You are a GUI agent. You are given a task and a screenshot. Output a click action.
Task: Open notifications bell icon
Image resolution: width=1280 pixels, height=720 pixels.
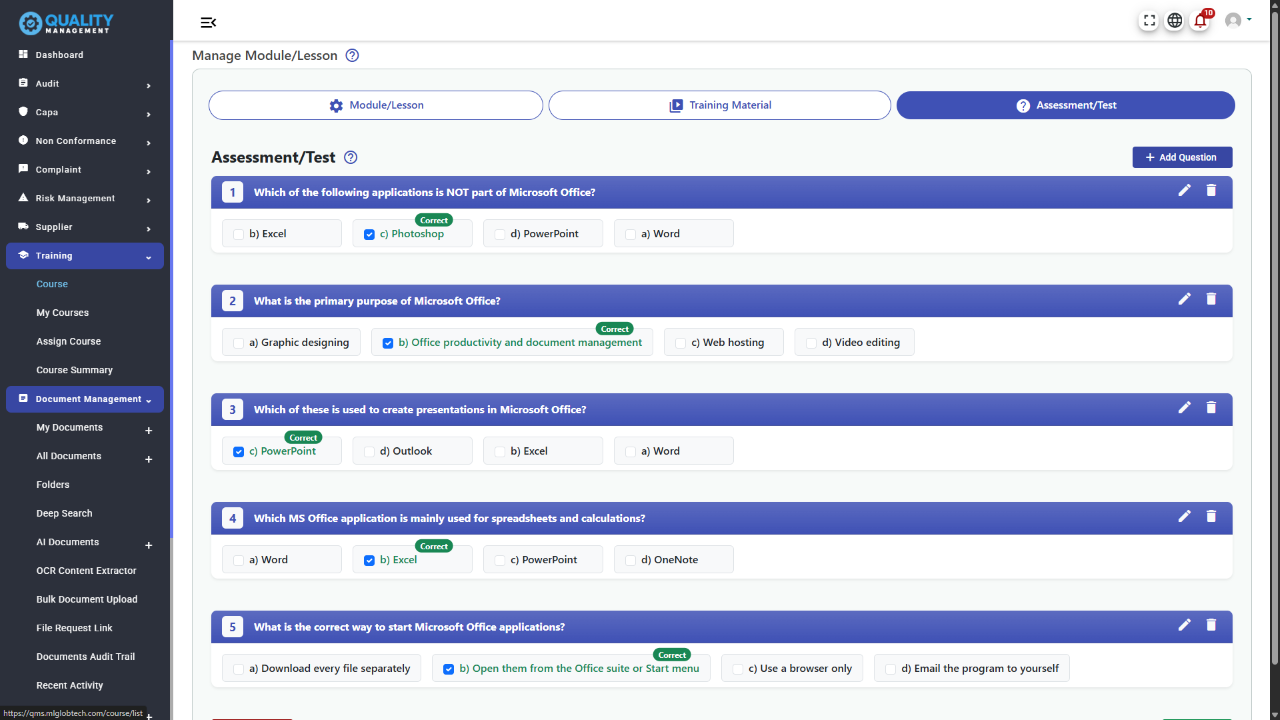[1201, 20]
